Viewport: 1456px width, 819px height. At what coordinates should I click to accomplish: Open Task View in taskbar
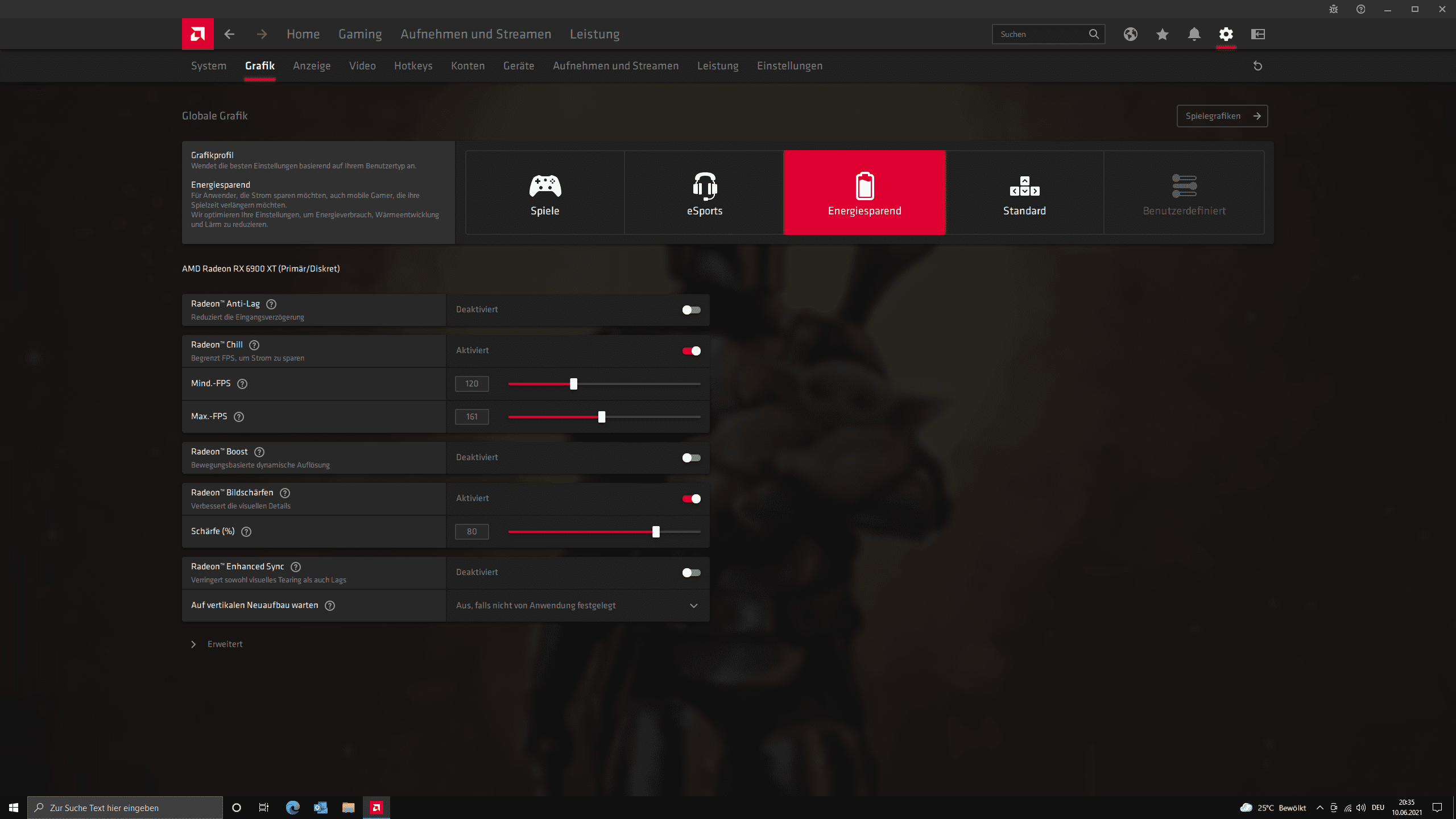point(264,808)
